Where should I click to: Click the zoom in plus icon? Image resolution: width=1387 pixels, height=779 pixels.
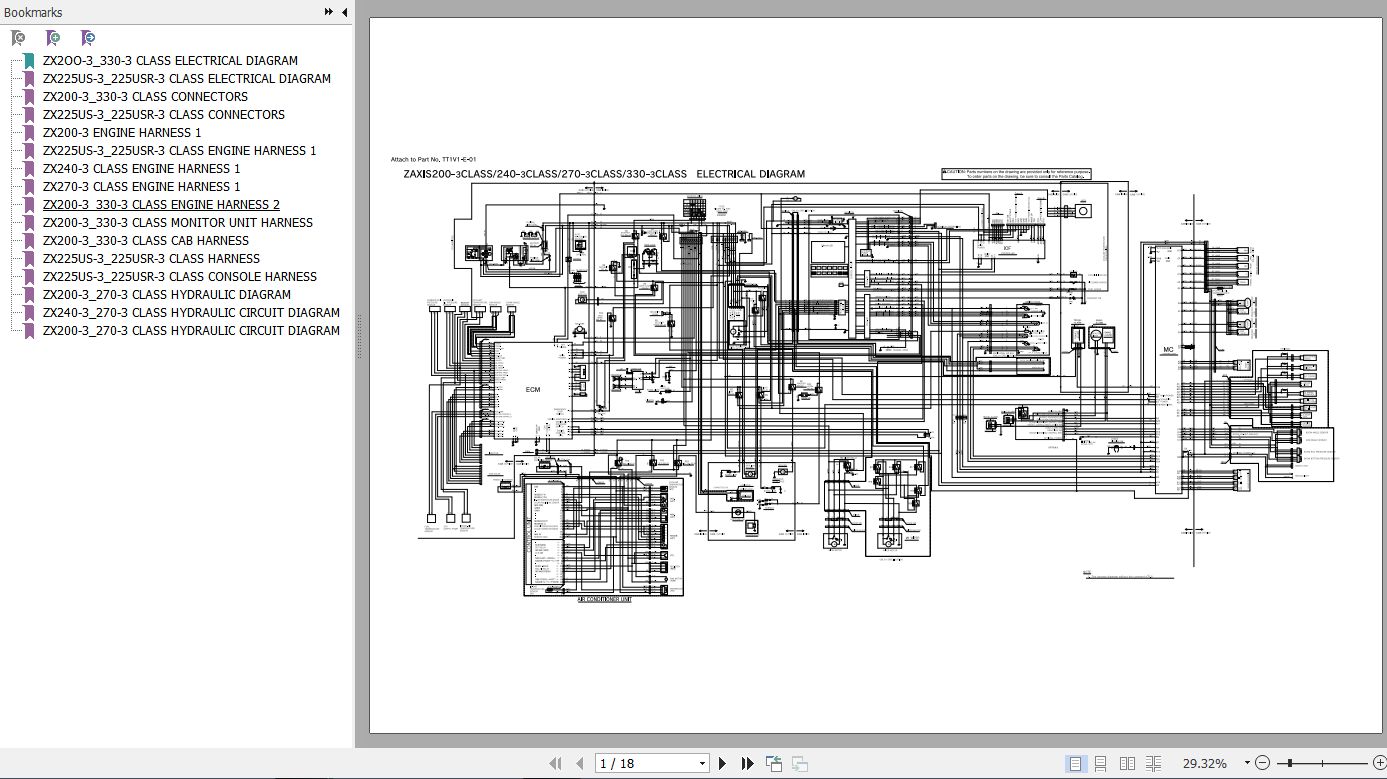click(x=1380, y=763)
